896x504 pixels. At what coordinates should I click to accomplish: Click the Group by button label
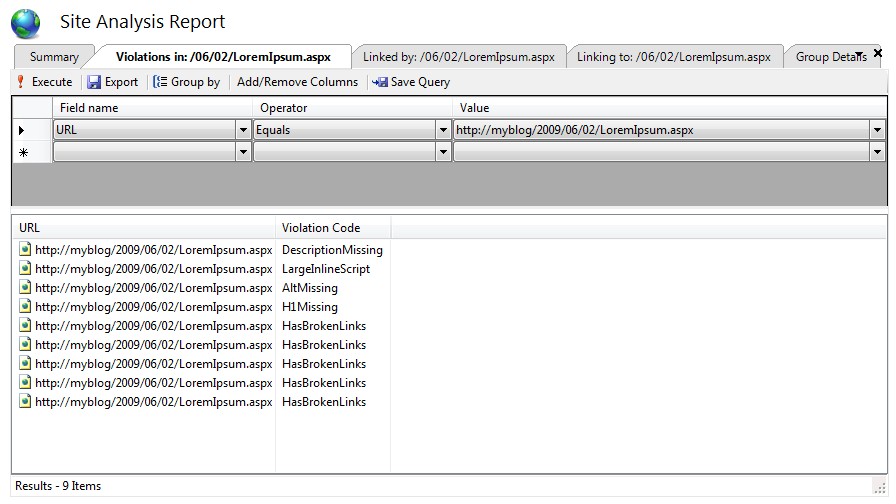195,82
